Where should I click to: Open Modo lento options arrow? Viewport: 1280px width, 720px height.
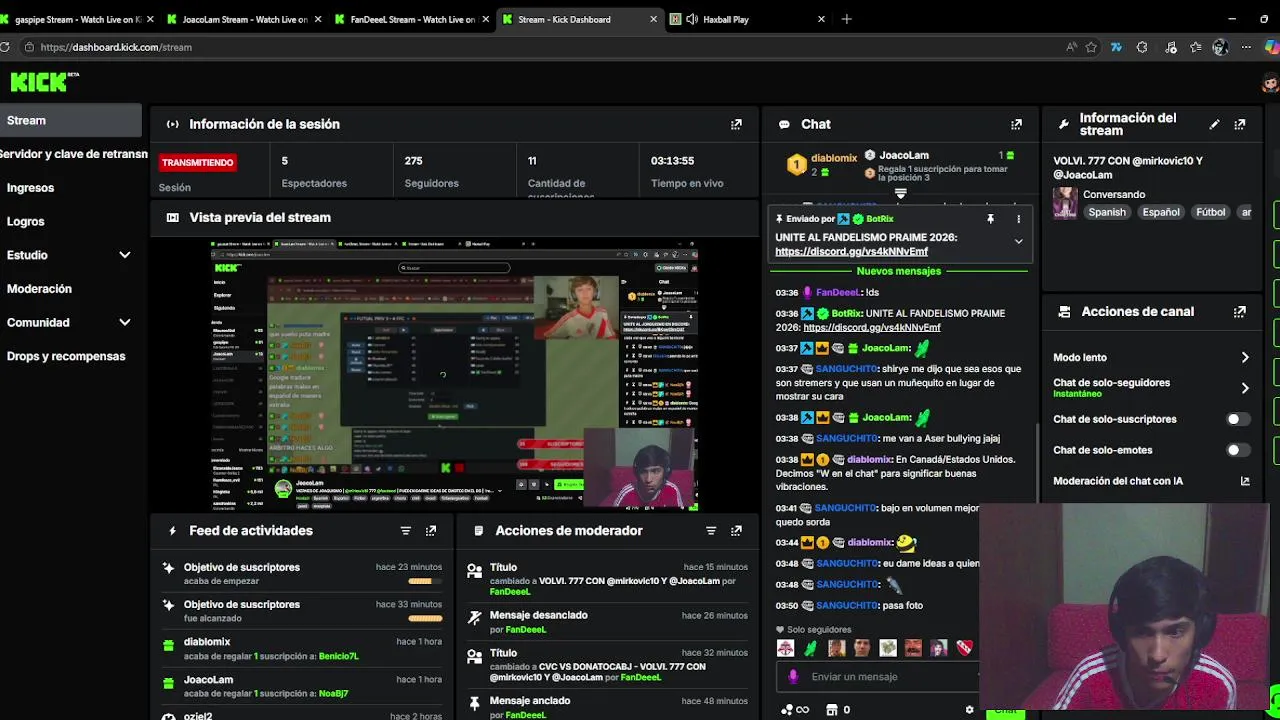tap(1245, 358)
